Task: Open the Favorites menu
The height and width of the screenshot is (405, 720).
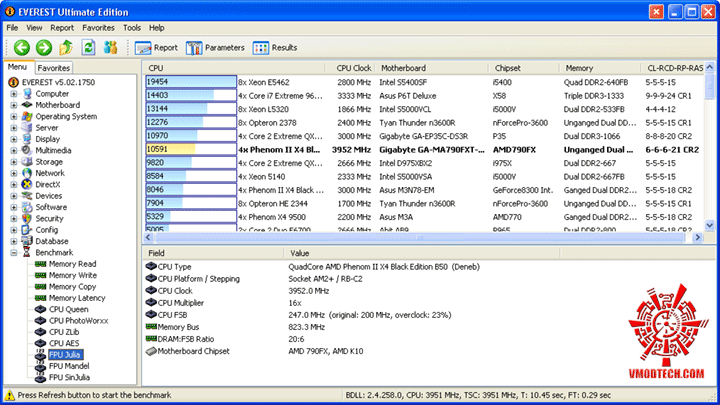Action: pyautogui.click(x=98, y=28)
